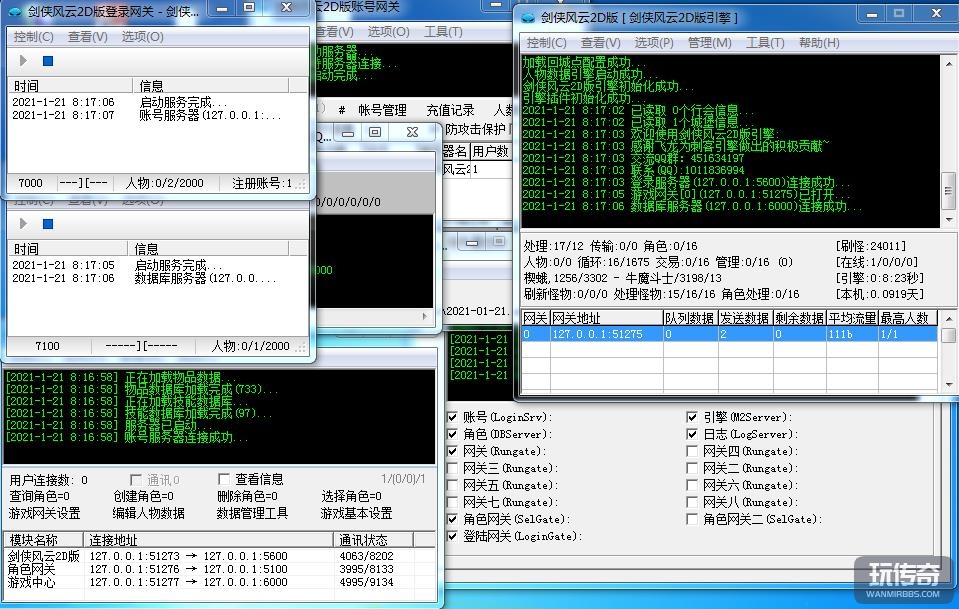The height and width of the screenshot is (609, 959).
Task: Switch to 充值记录 tab
Action: coord(450,110)
